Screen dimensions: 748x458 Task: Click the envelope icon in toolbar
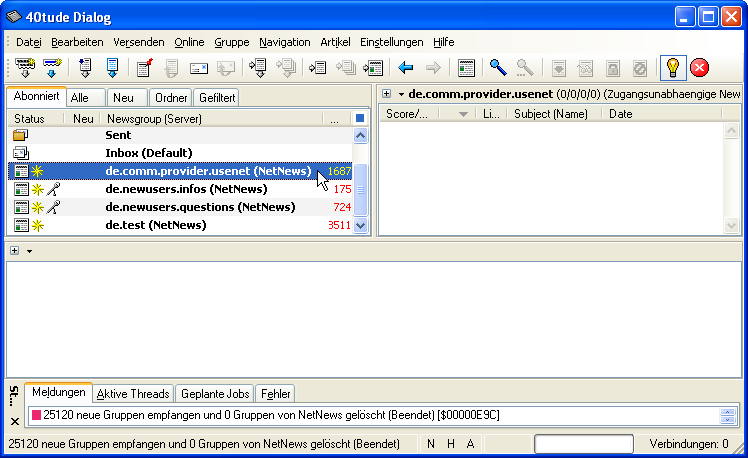click(x=198, y=68)
